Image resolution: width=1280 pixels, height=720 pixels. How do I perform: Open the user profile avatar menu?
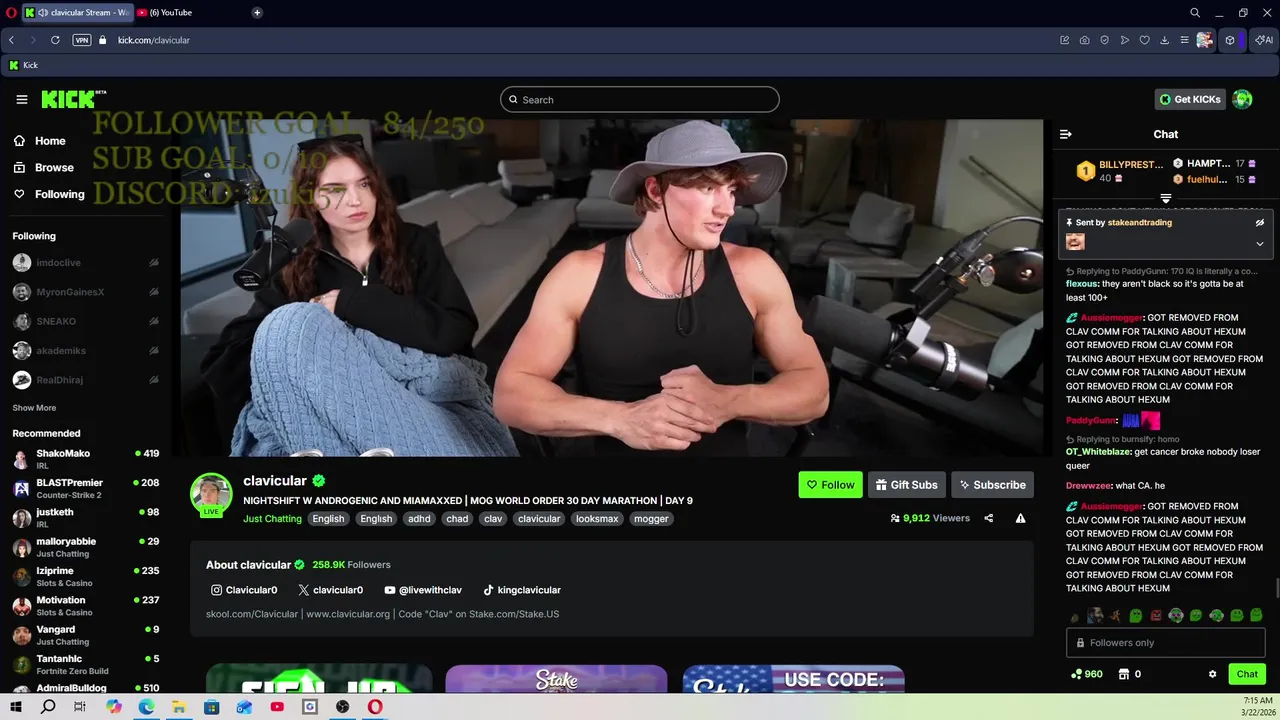click(x=1243, y=99)
